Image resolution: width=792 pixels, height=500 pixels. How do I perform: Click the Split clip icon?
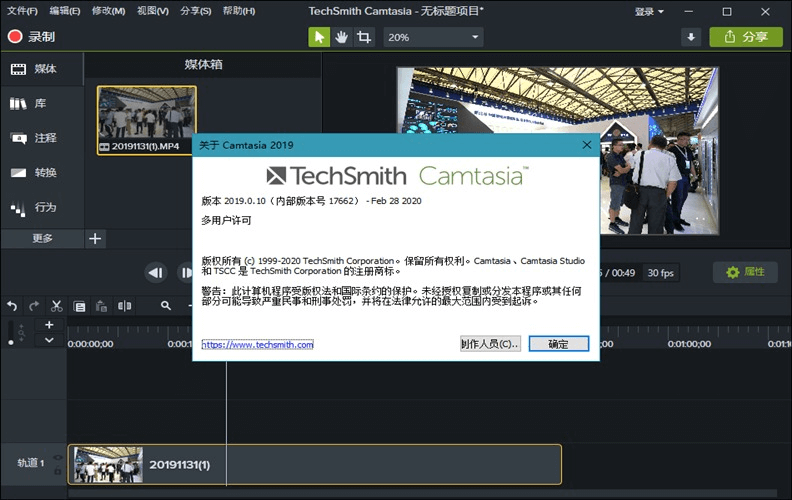click(x=124, y=306)
